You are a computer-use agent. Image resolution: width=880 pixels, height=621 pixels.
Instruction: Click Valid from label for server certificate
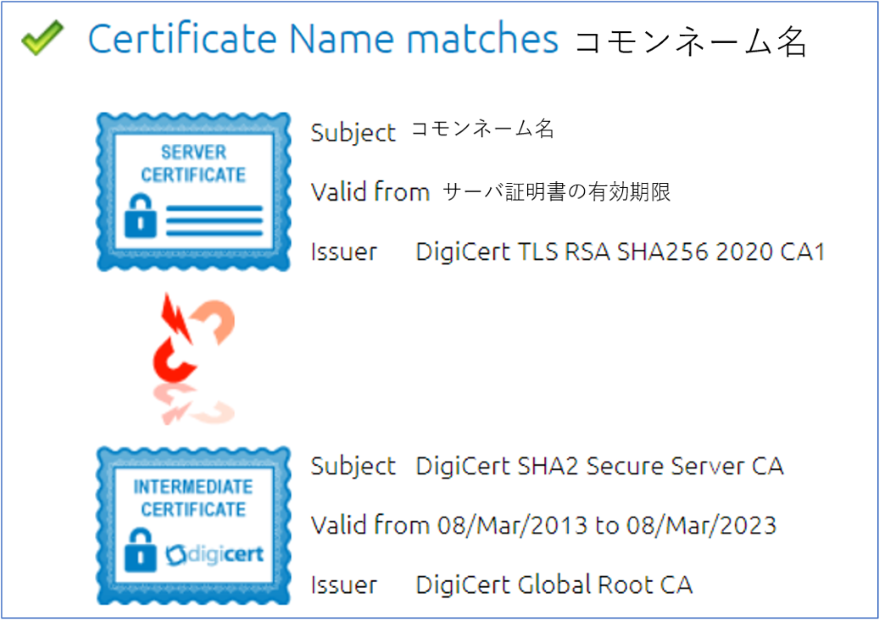point(370,192)
